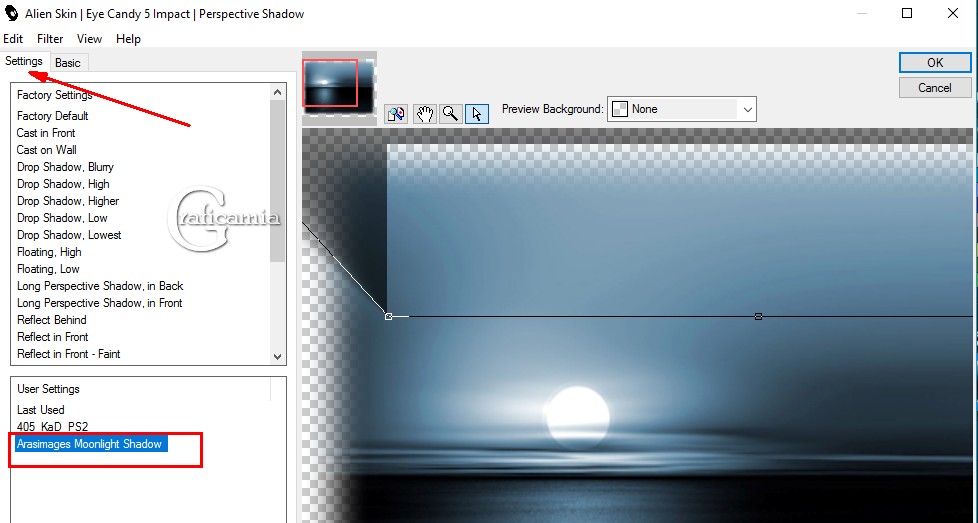Select the arrow pointer tool
This screenshot has width=978, height=523.
(477, 113)
